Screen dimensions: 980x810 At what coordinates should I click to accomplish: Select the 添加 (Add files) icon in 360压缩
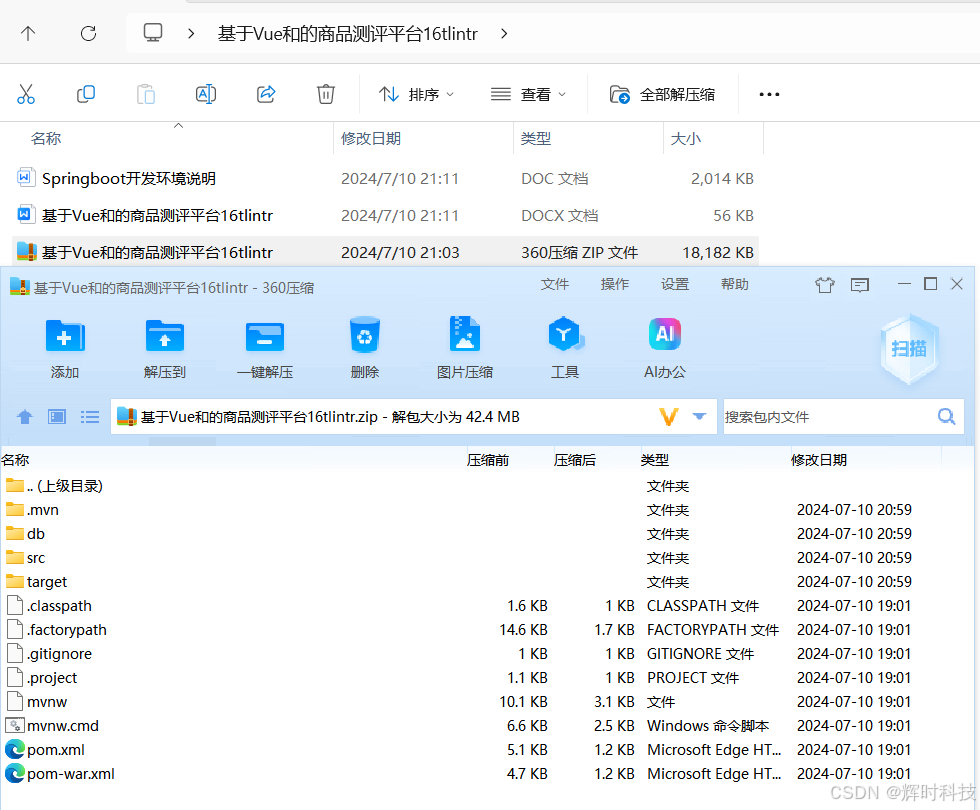pyautogui.click(x=64, y=345)
